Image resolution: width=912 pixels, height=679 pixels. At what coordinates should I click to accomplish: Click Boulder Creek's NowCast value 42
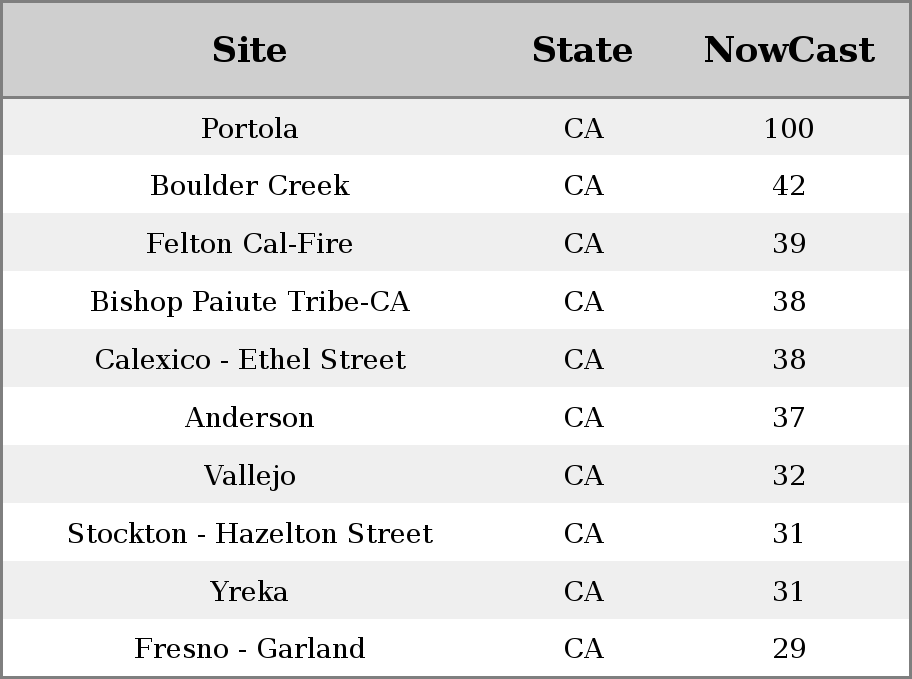click(789, 186)
